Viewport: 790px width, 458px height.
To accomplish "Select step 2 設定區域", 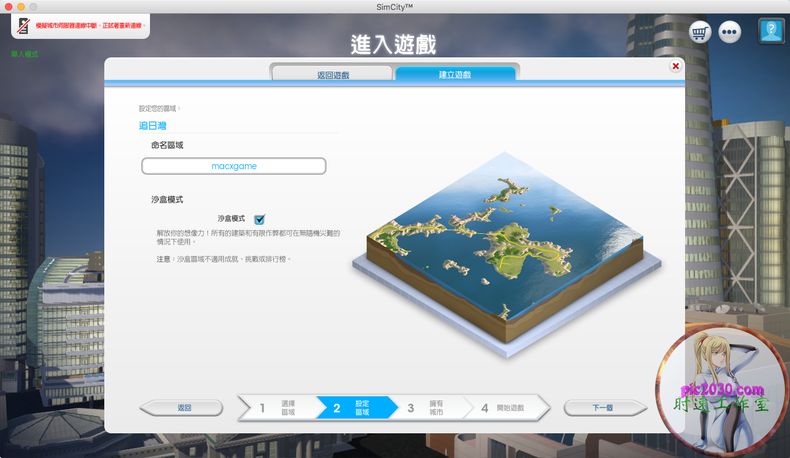I will 355,408.
